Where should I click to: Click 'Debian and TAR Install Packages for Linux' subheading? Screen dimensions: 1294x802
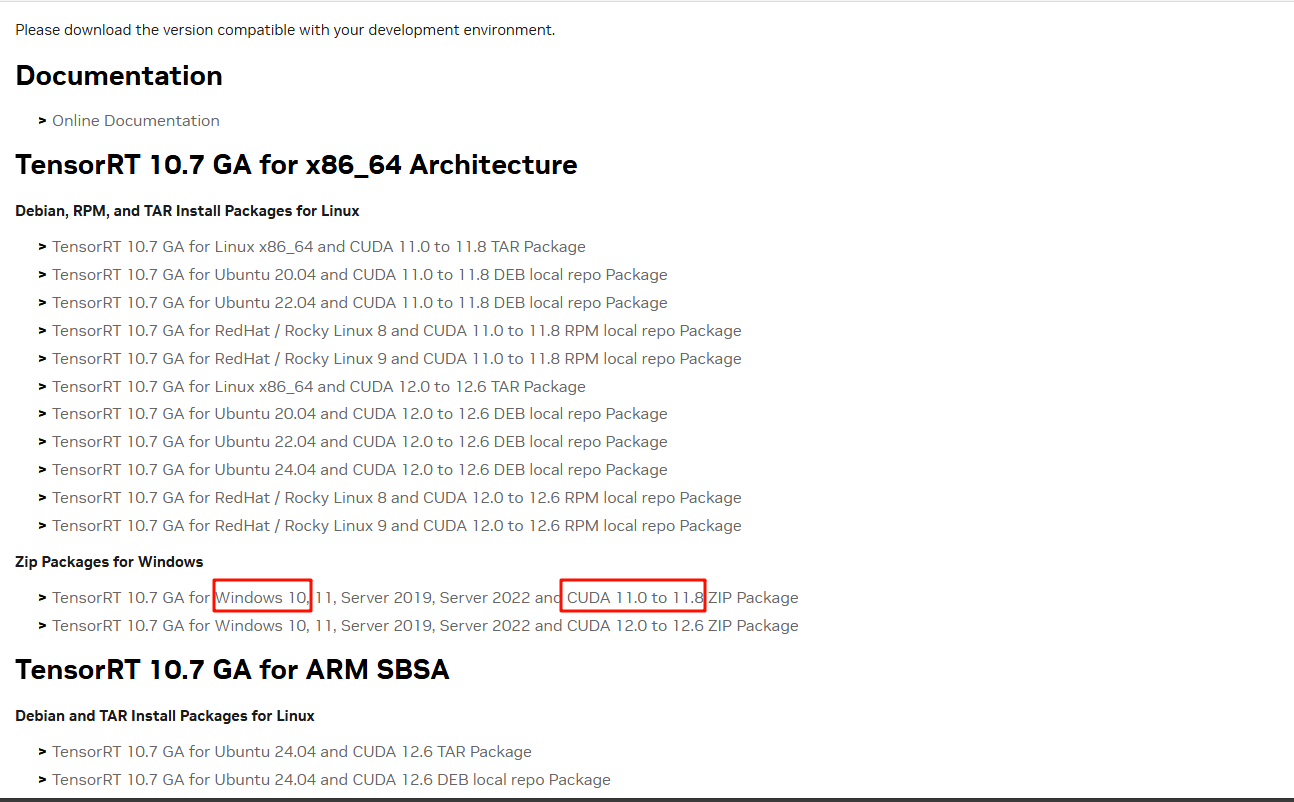tap(165, 716)
